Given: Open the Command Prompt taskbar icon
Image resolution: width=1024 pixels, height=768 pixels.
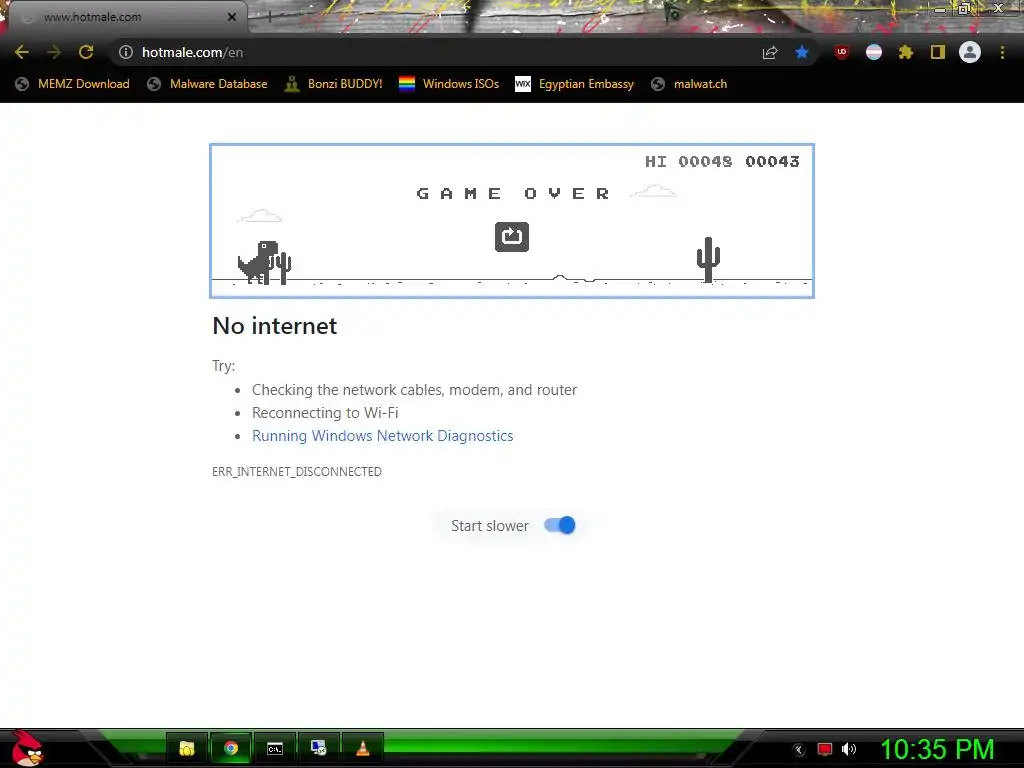Looking at the screenshot, I should point(275,748).
